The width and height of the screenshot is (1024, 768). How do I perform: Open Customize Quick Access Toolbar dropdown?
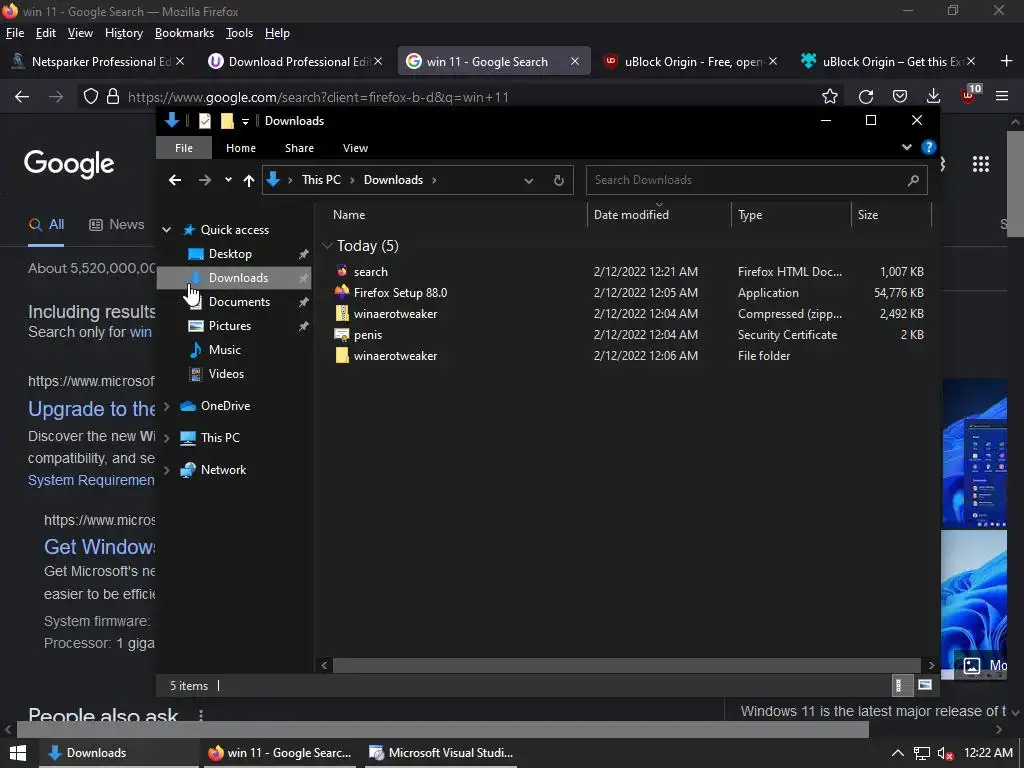(246, 121)
